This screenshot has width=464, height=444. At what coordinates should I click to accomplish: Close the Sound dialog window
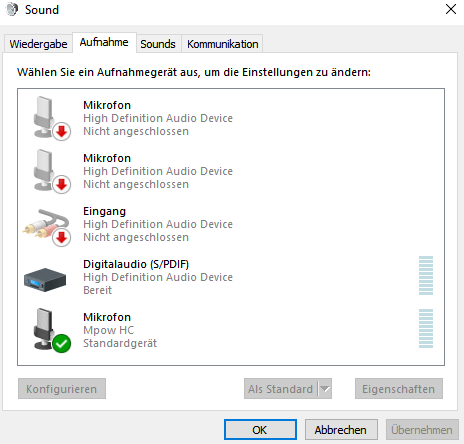coord(451,9)
